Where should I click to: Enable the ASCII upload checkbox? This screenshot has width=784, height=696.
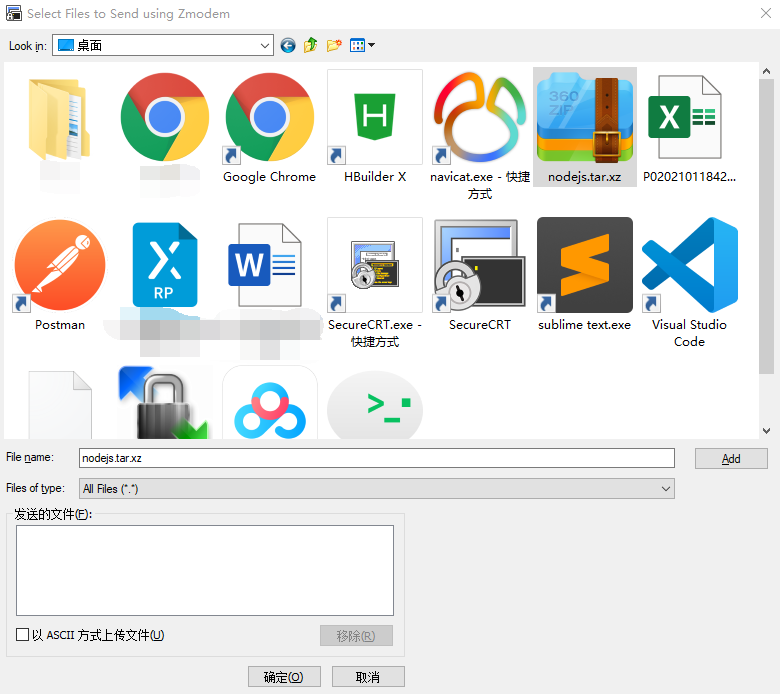22,635
